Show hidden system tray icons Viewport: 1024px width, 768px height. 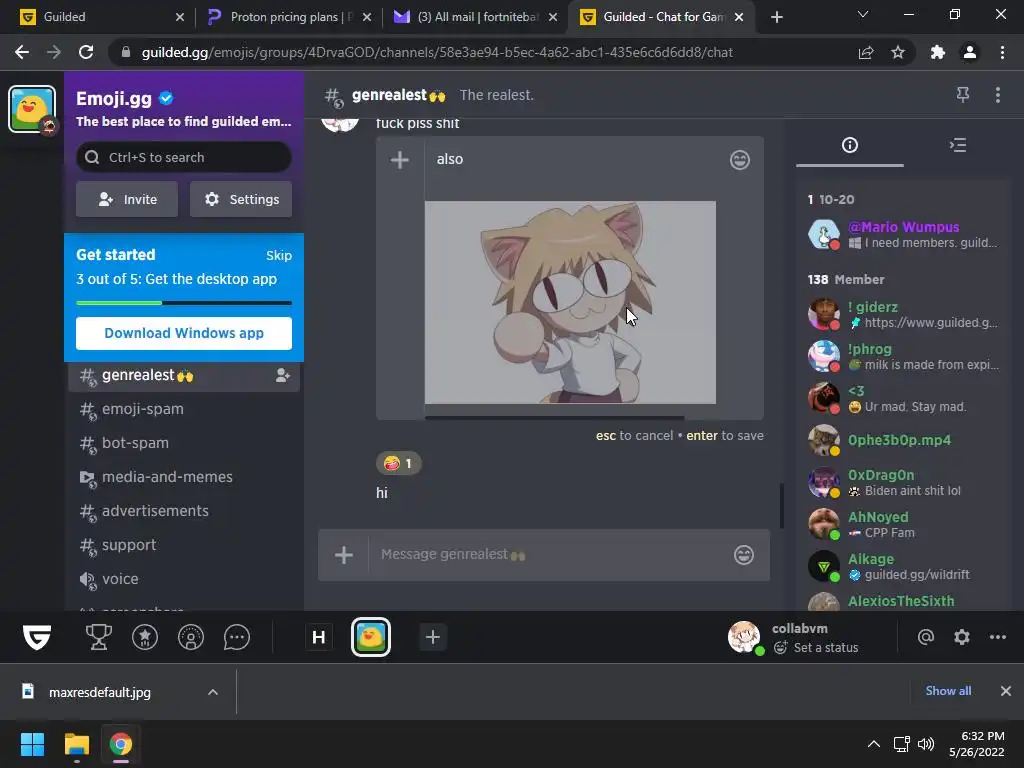coord(874,744)
